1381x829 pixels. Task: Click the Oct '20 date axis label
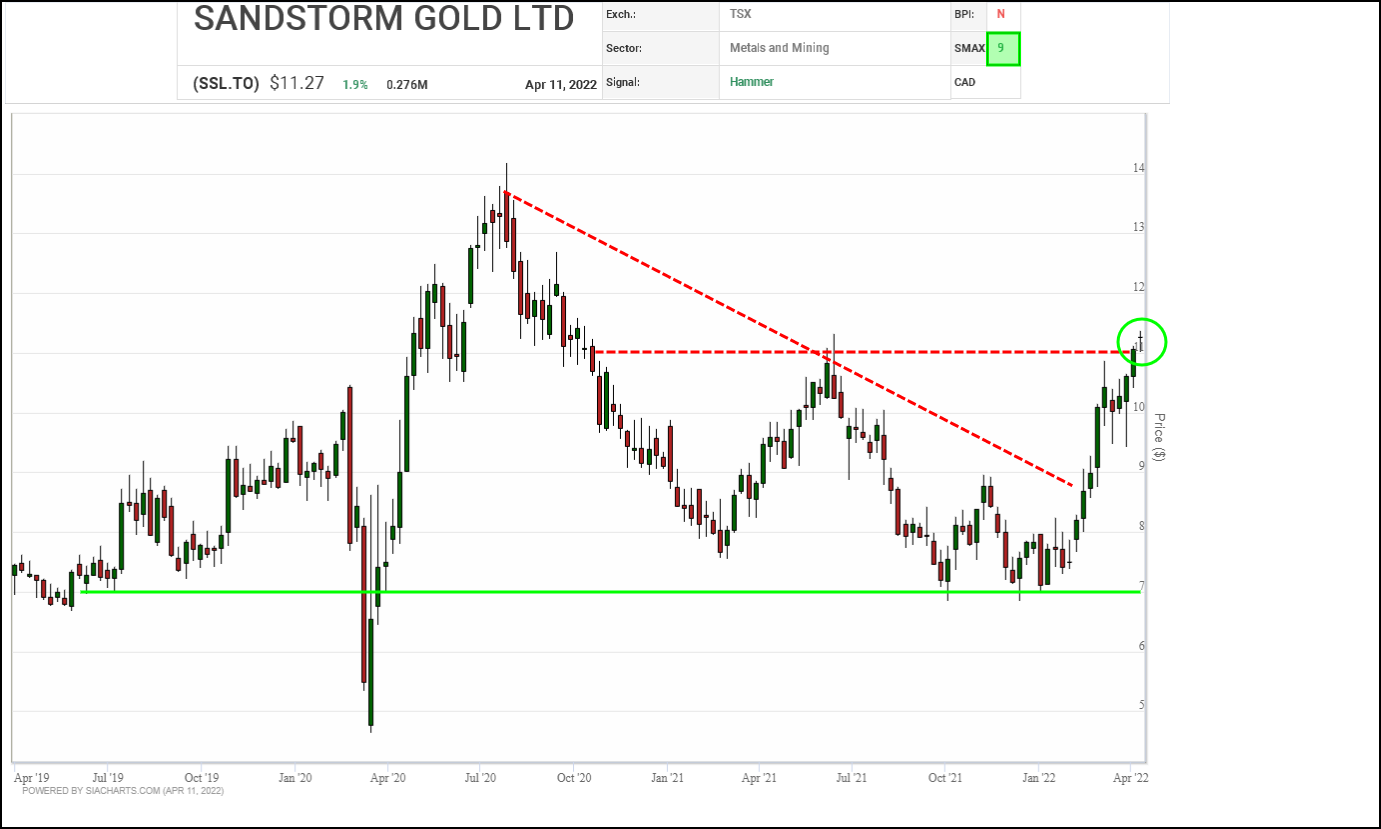coord(575,777)
